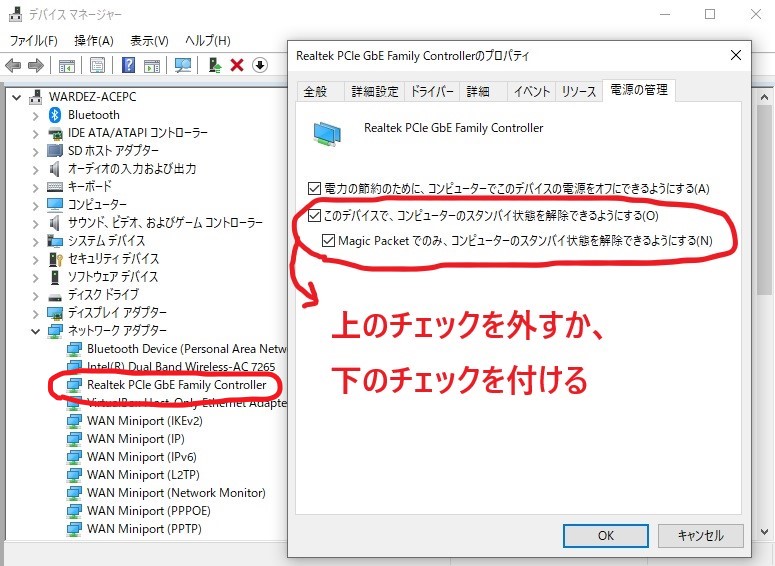Click the toolbar Forward arrow icon
Image resolution: width=775 pixels, height=566 pixels.
[36, 65]
